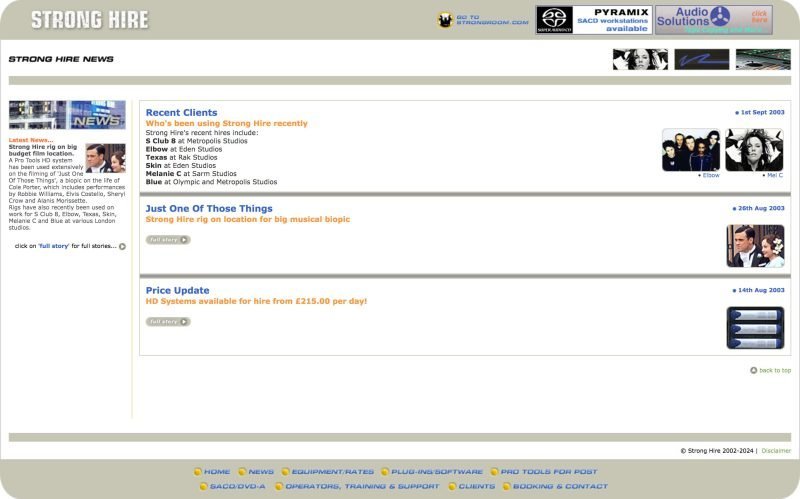Click the arrow icon next to full stories
Screen dimensions: 800x499
[122, 246]
